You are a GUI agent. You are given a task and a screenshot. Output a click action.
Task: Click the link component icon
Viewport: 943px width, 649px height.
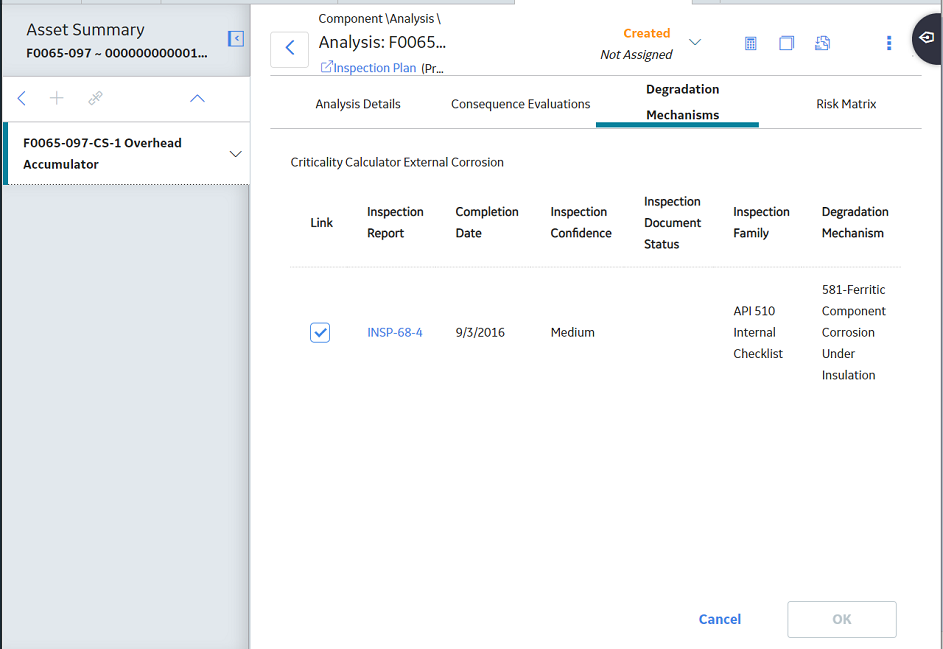tap(95, 98)
